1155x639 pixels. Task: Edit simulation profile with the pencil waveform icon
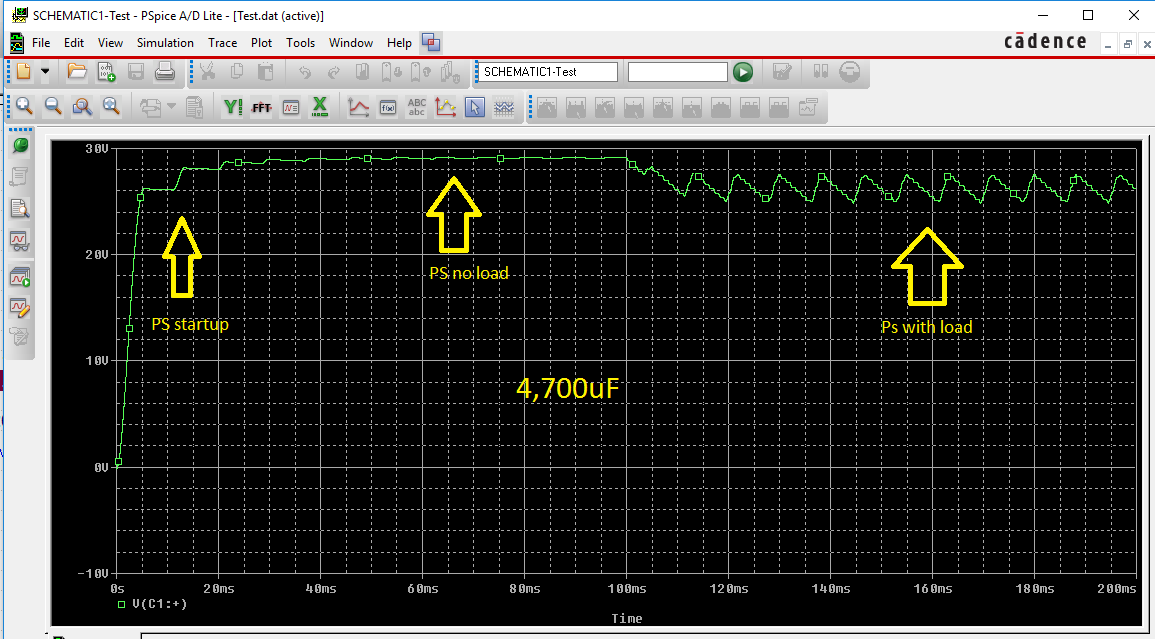coord(20,307)
